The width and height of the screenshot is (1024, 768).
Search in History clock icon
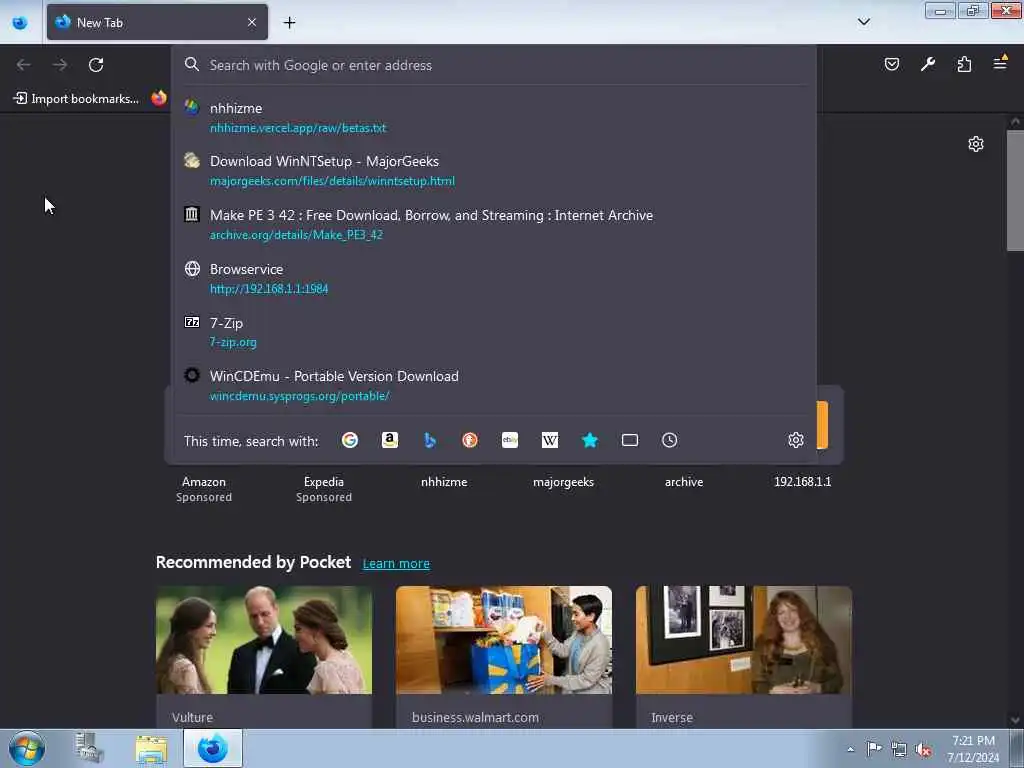669,440
